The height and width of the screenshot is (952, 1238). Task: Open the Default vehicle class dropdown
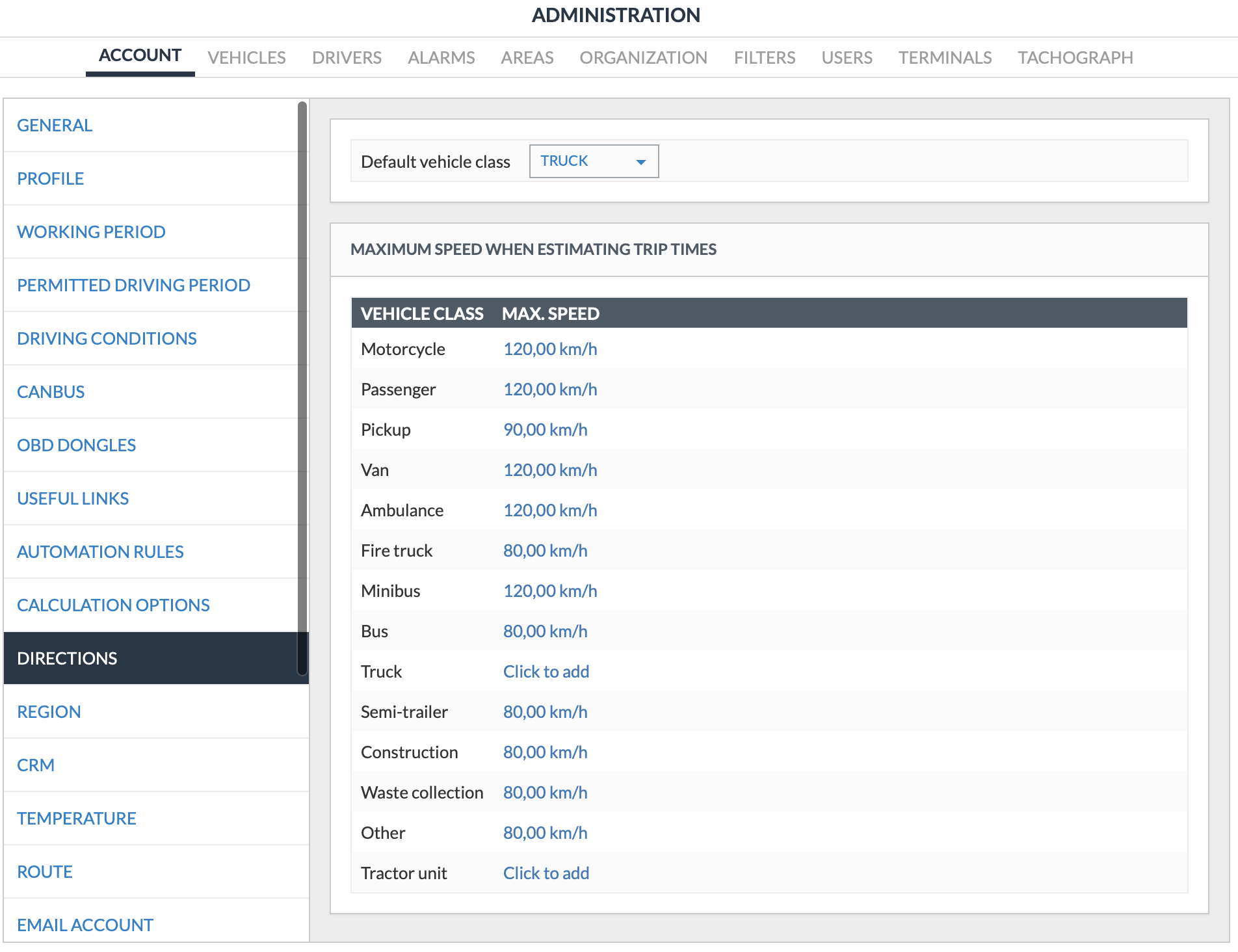point(594,161)
